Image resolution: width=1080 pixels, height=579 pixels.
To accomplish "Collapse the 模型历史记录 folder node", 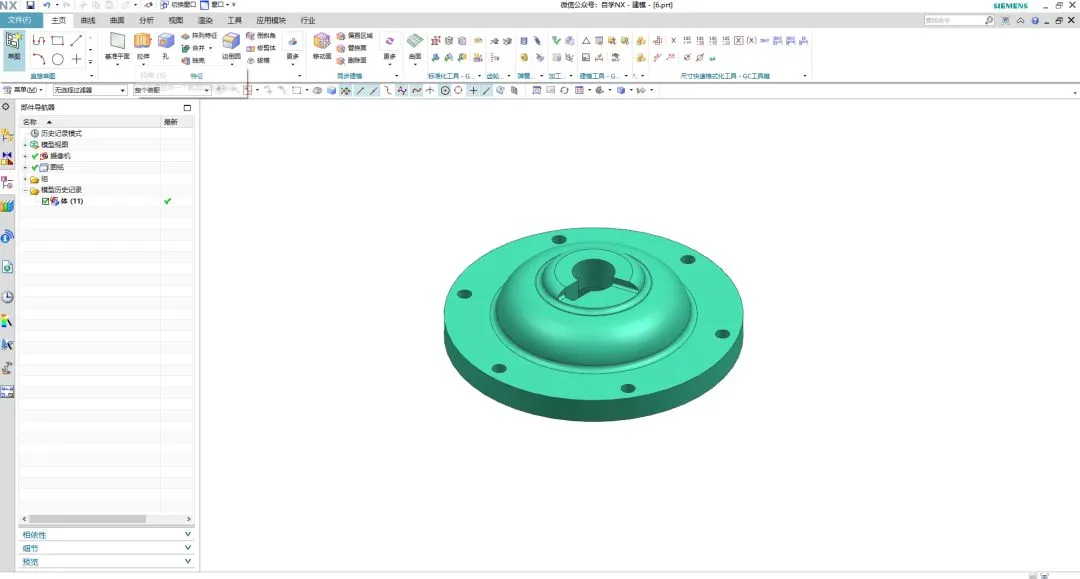I will click(x=25, y=190).
